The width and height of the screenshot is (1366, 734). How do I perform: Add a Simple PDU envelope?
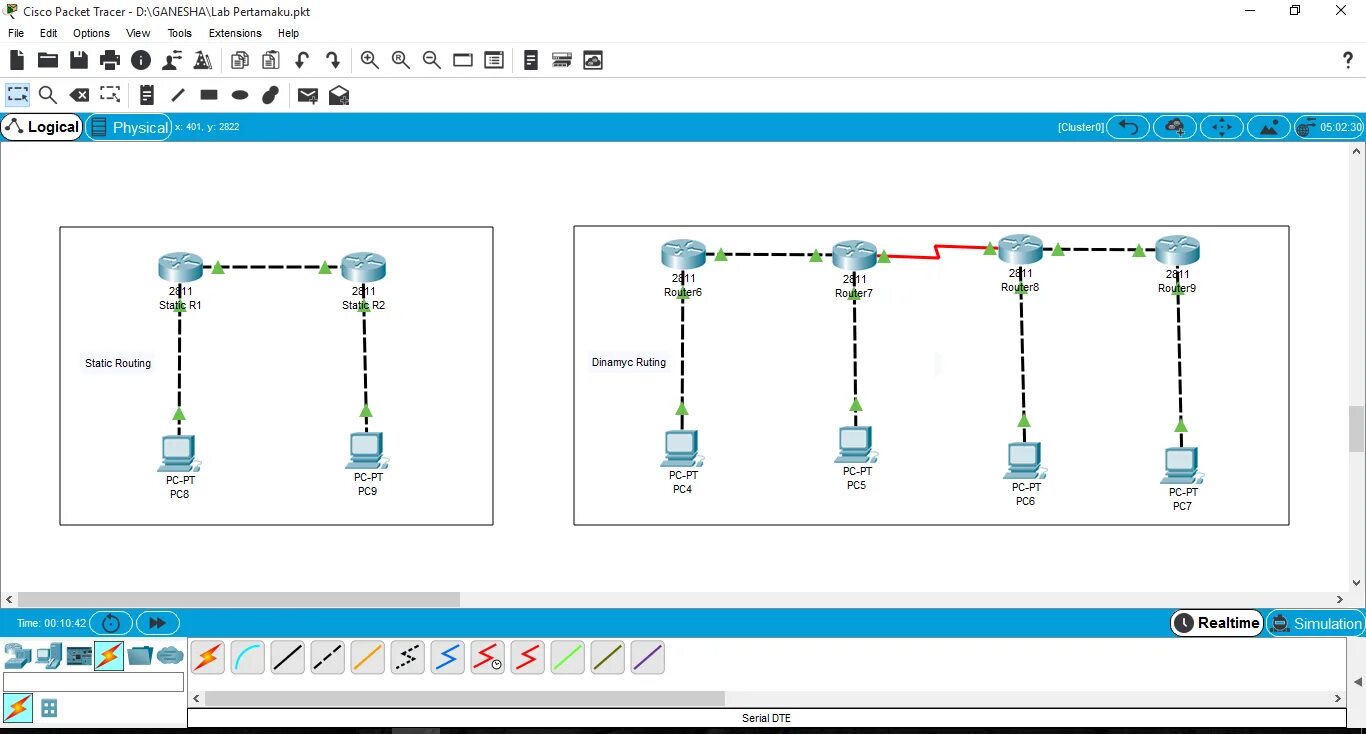click(308, 95)
